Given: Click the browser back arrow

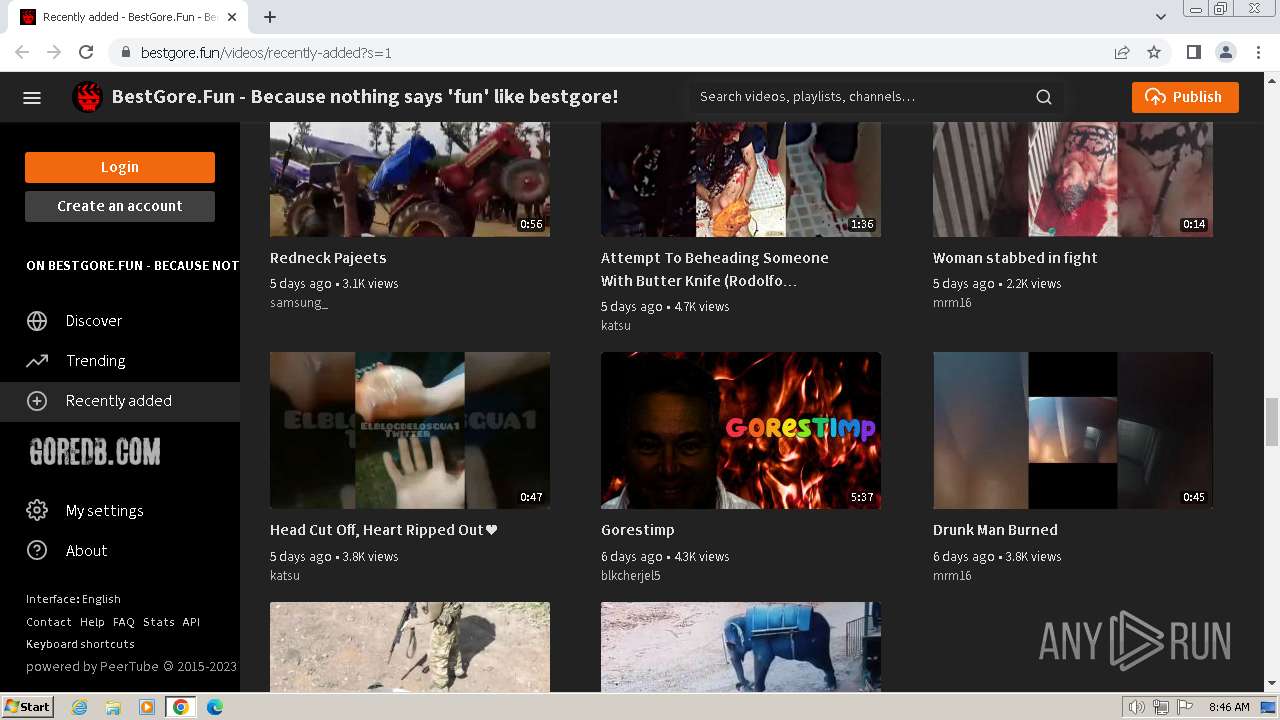Looking at the screenshot, I should click(22, 52).
